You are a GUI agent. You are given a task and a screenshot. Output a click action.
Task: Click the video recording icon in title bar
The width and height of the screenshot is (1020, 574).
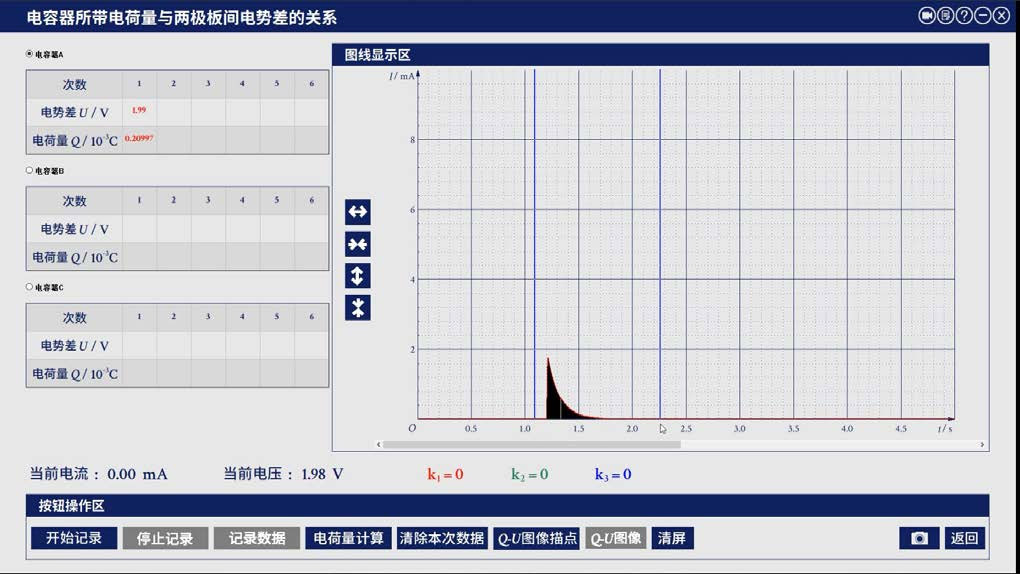pyautogui.click(x=927, y=16)
